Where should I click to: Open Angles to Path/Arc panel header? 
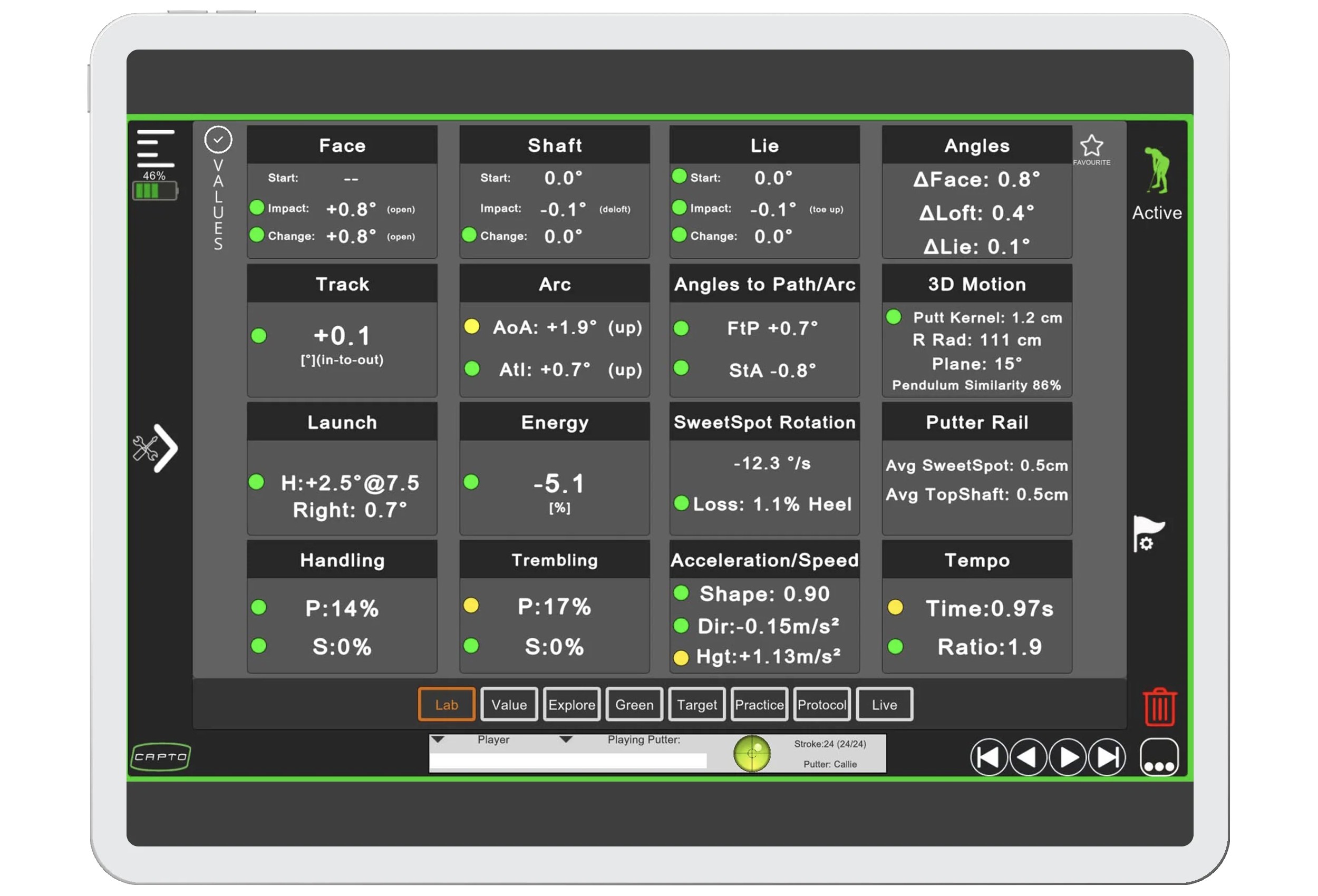[x=764, y=284]
